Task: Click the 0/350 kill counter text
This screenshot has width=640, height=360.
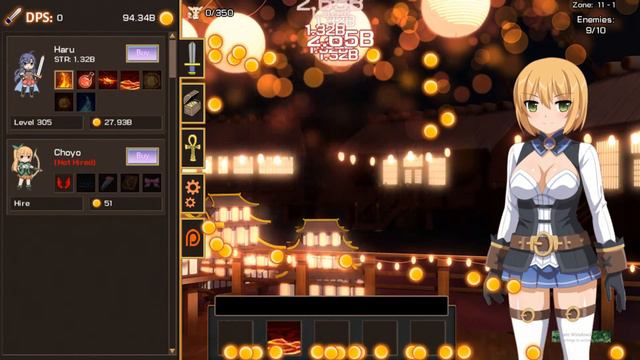Action: [x=219, y=13]
